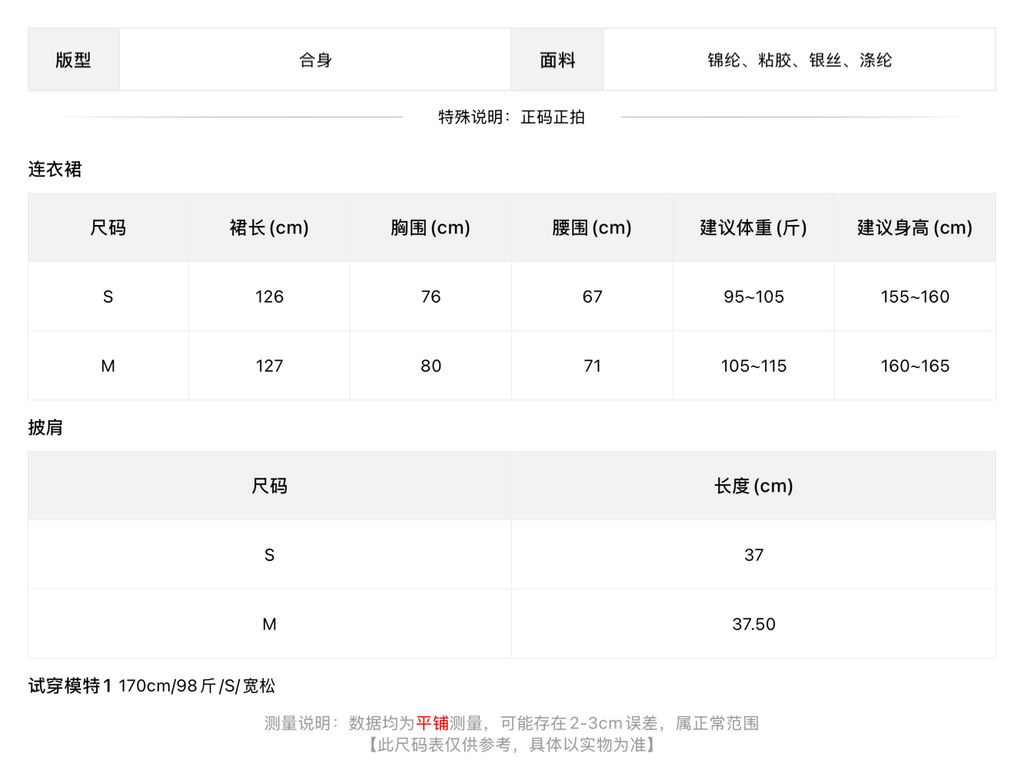Click the 特殊说明：正码正拍 note
Viewport: 1024px width, 783px height.
click(511, 117)
